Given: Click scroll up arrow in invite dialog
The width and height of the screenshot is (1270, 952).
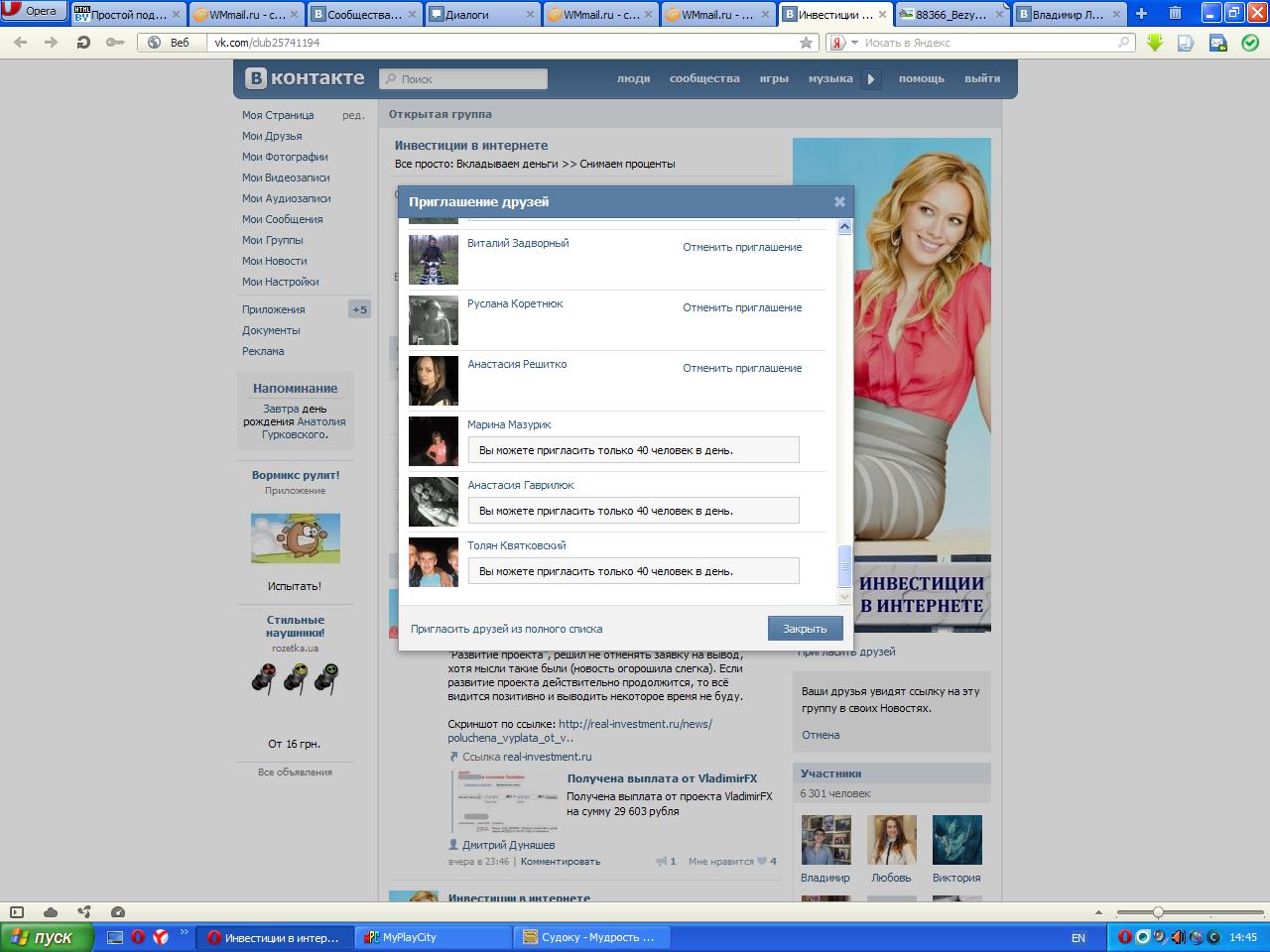Looking at the screenshot, I should coord(844,227).
